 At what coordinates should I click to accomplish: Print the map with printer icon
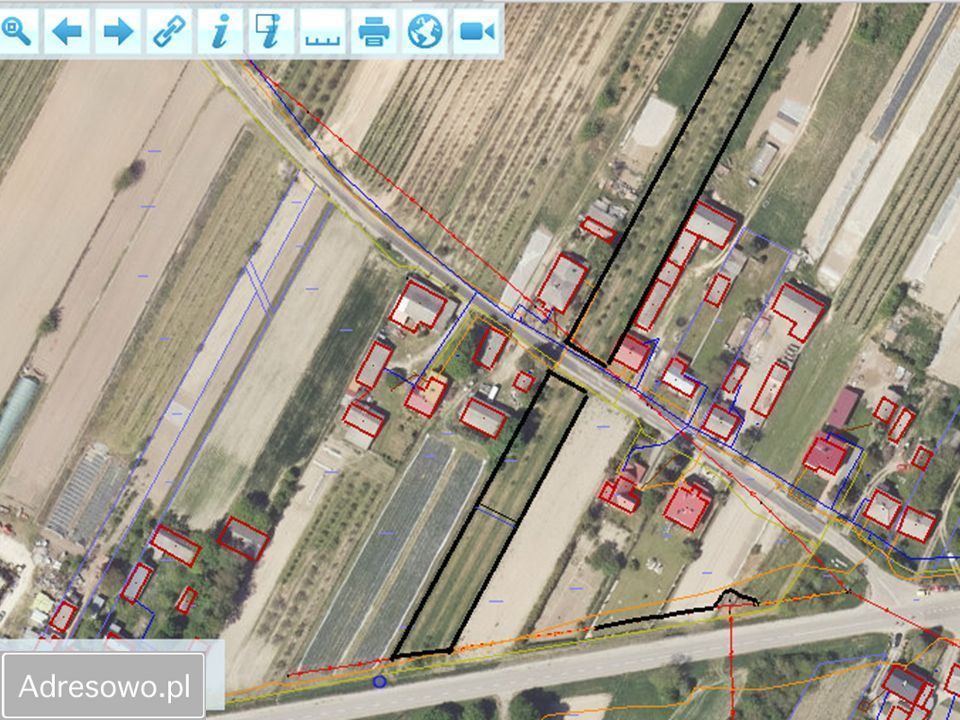pos(373,31)
